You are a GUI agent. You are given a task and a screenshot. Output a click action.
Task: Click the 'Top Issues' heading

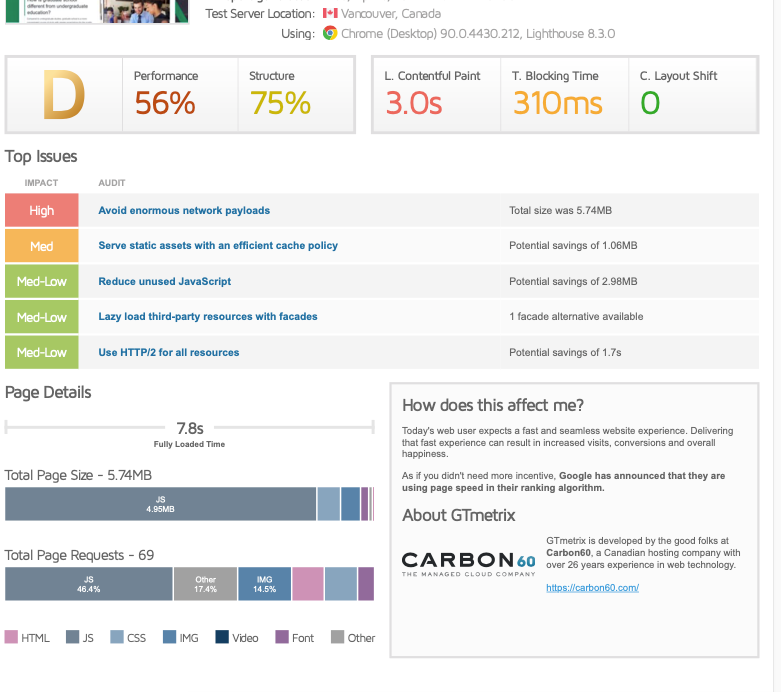41,156
